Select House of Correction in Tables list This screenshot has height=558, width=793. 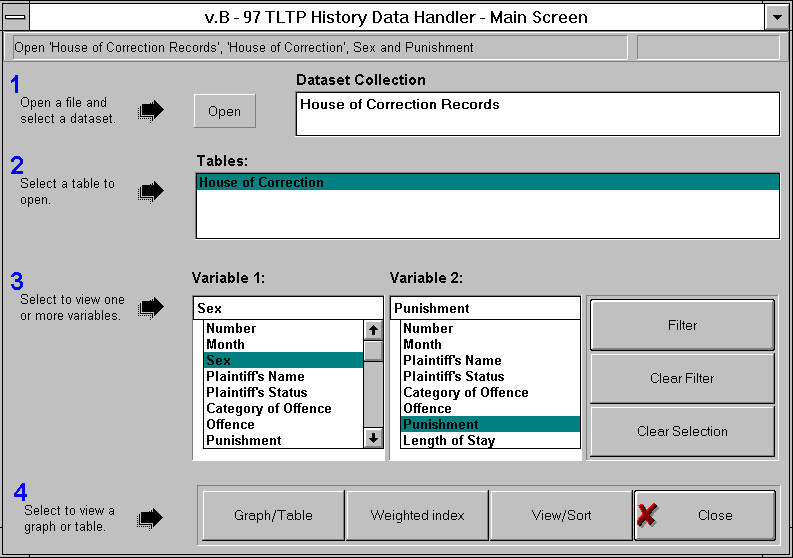tap(487, 183)
